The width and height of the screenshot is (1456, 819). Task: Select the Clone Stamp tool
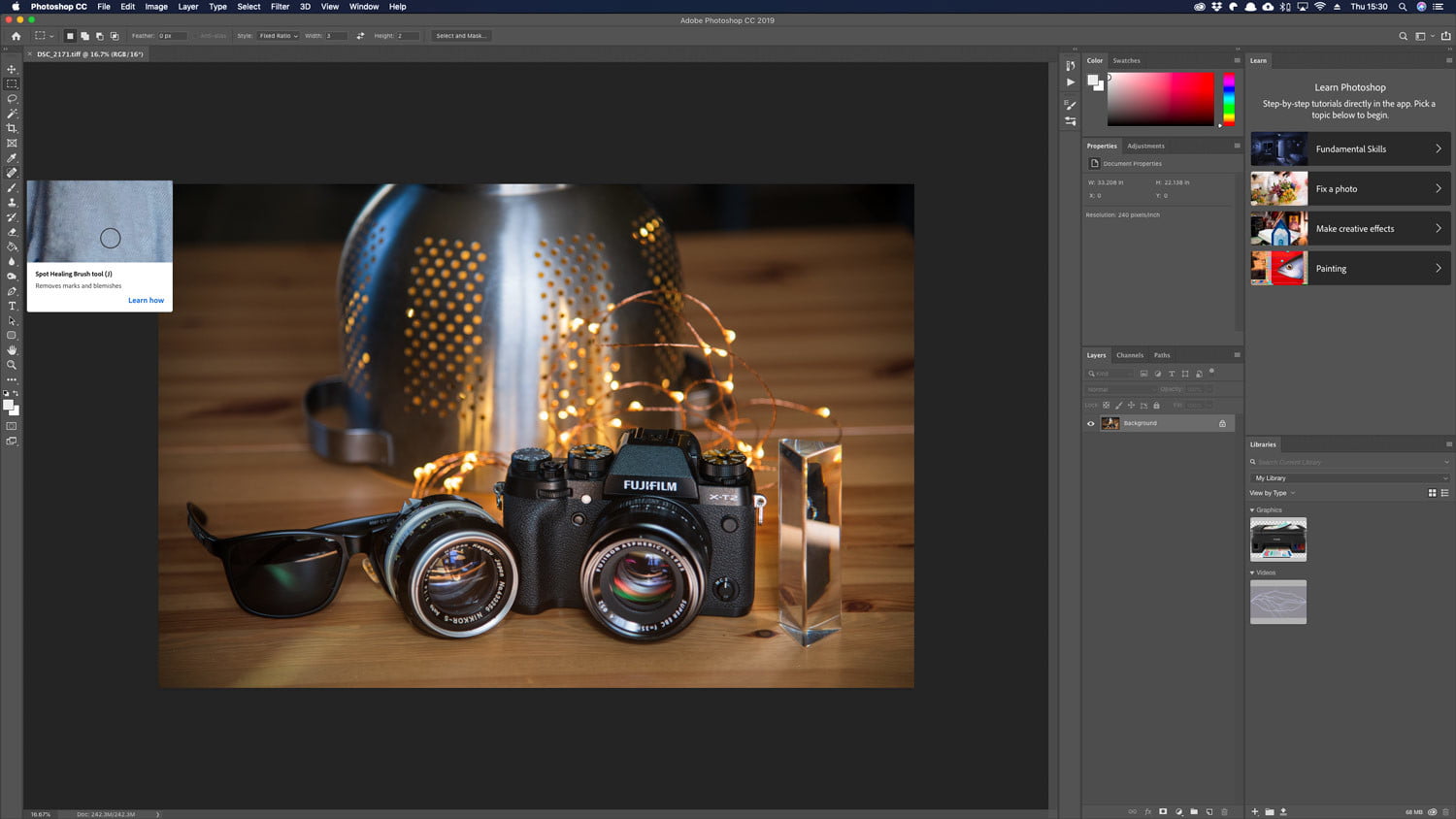pos(12,203)
